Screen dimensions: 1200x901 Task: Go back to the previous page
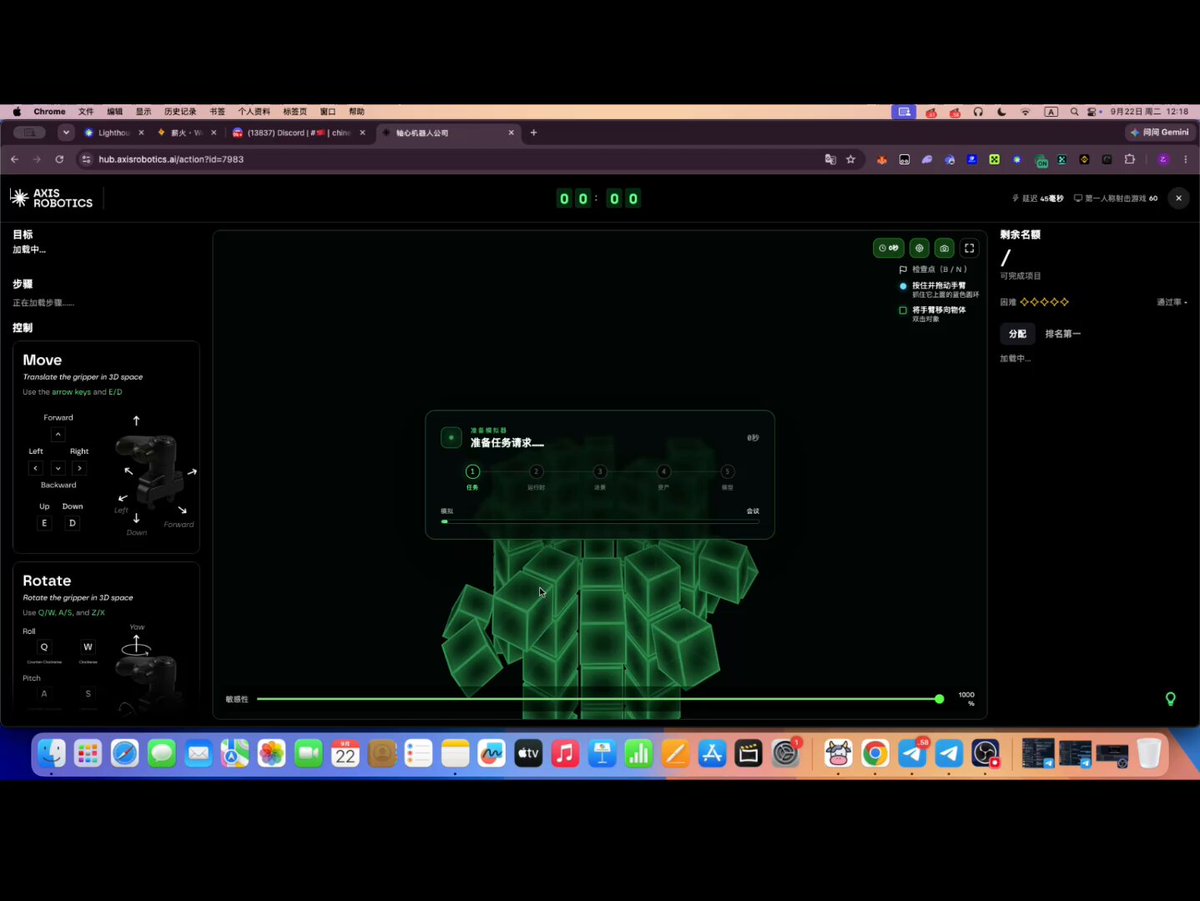click(14, 159)
